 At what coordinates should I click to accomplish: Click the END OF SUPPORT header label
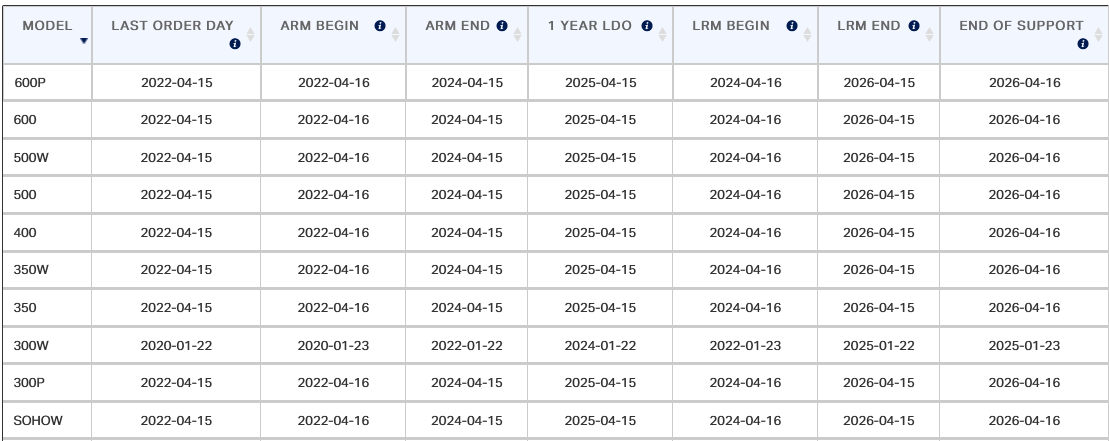coord(1021,25)
